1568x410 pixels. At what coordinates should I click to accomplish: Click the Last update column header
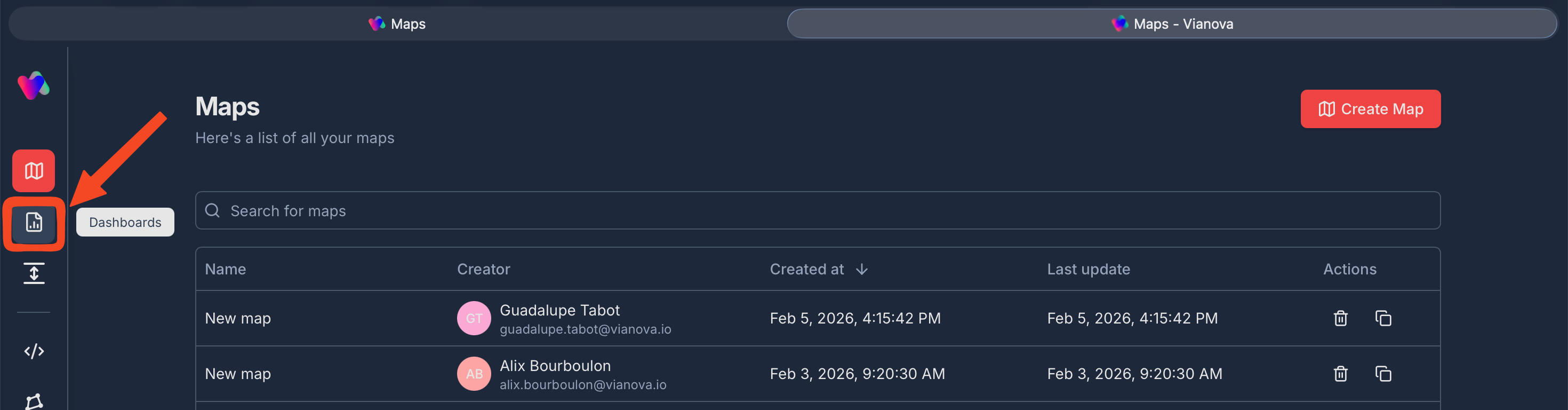click(x=1089, y=269)
